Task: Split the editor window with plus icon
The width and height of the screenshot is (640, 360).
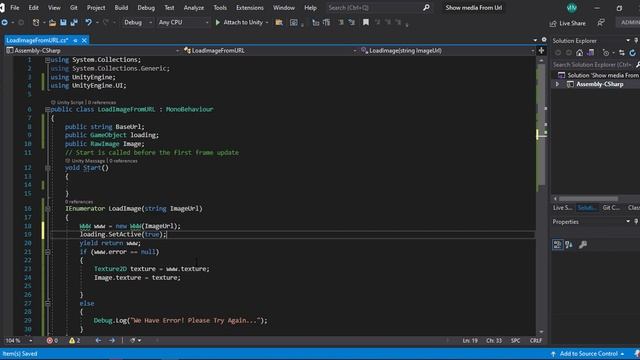Action: tap(542, 51)
